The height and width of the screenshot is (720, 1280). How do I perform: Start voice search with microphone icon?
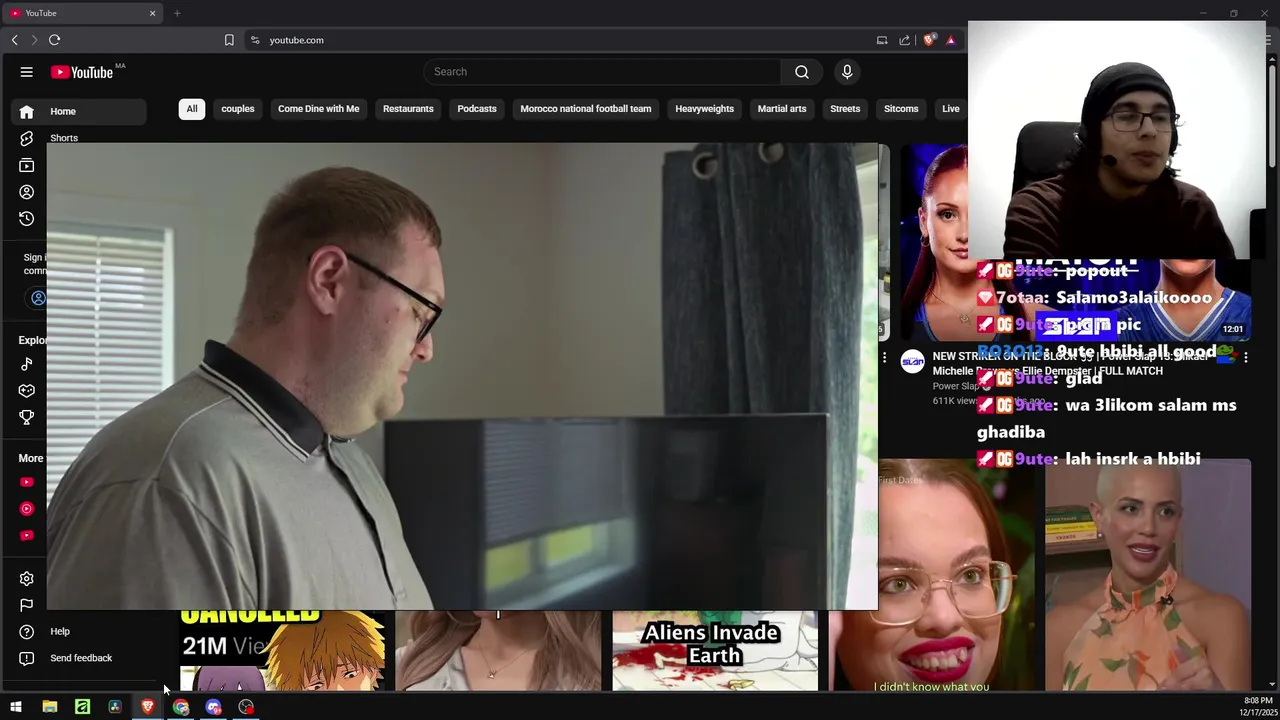click(847, 72)
